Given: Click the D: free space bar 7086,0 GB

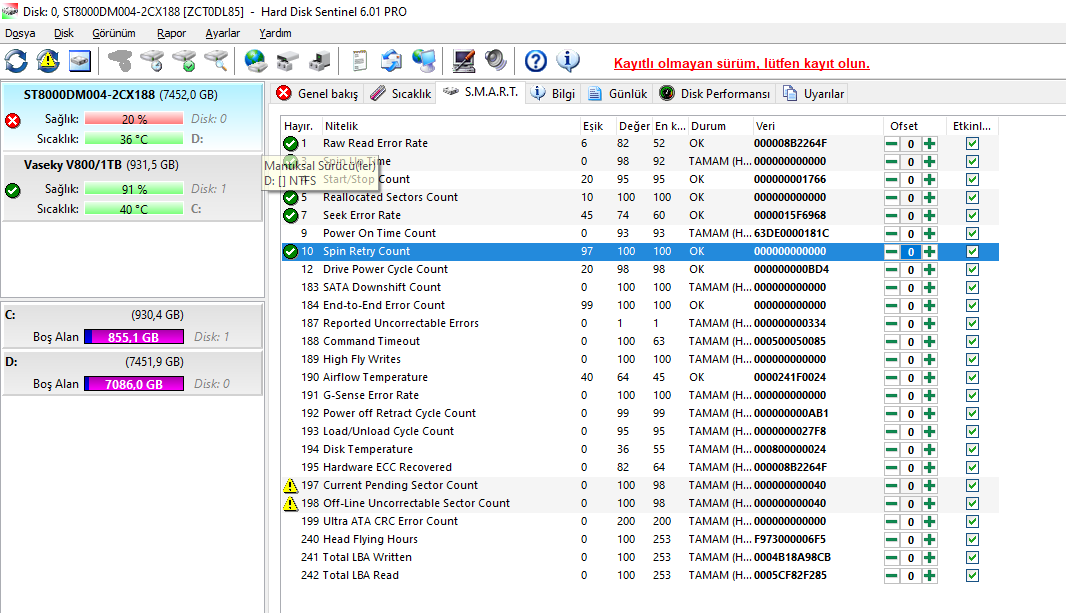Looking at the screenshot, I should 134,384.
